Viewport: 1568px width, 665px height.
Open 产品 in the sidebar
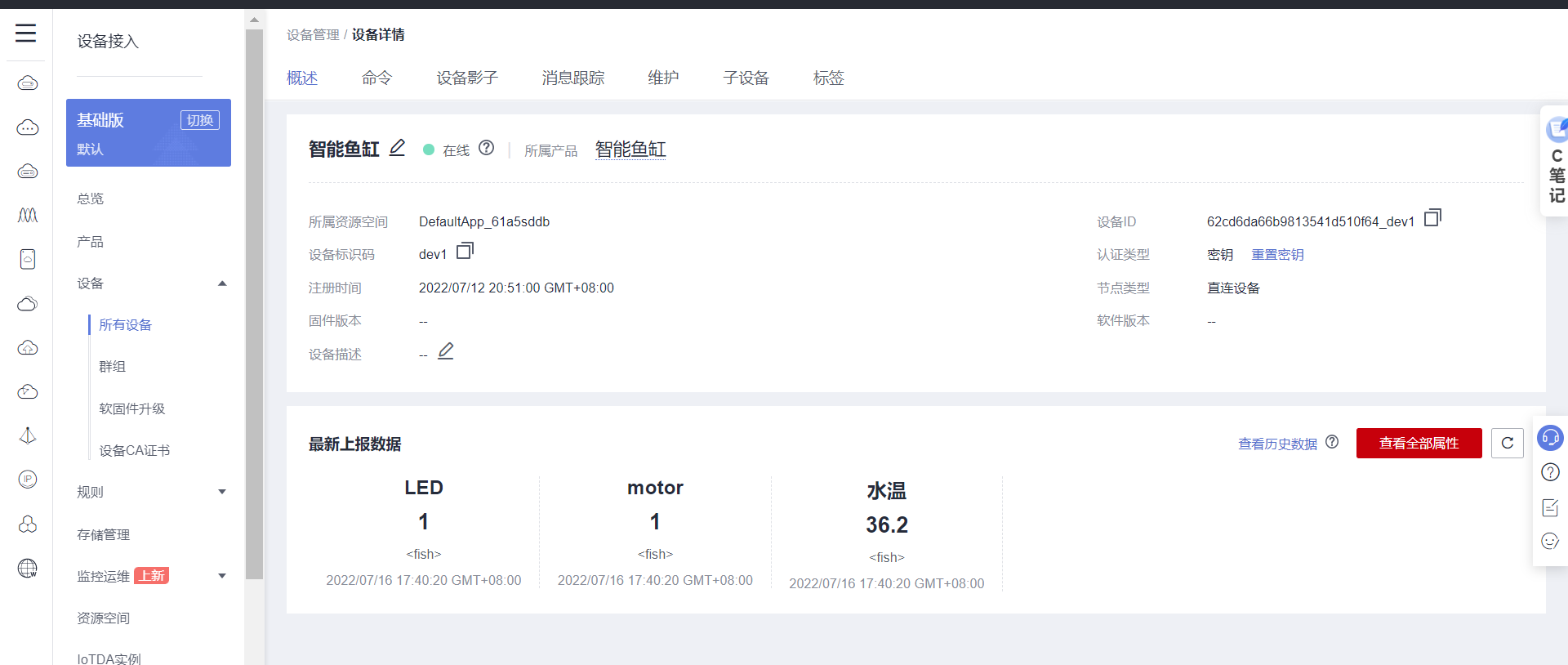pyautogui.click(x=91, y=242)
